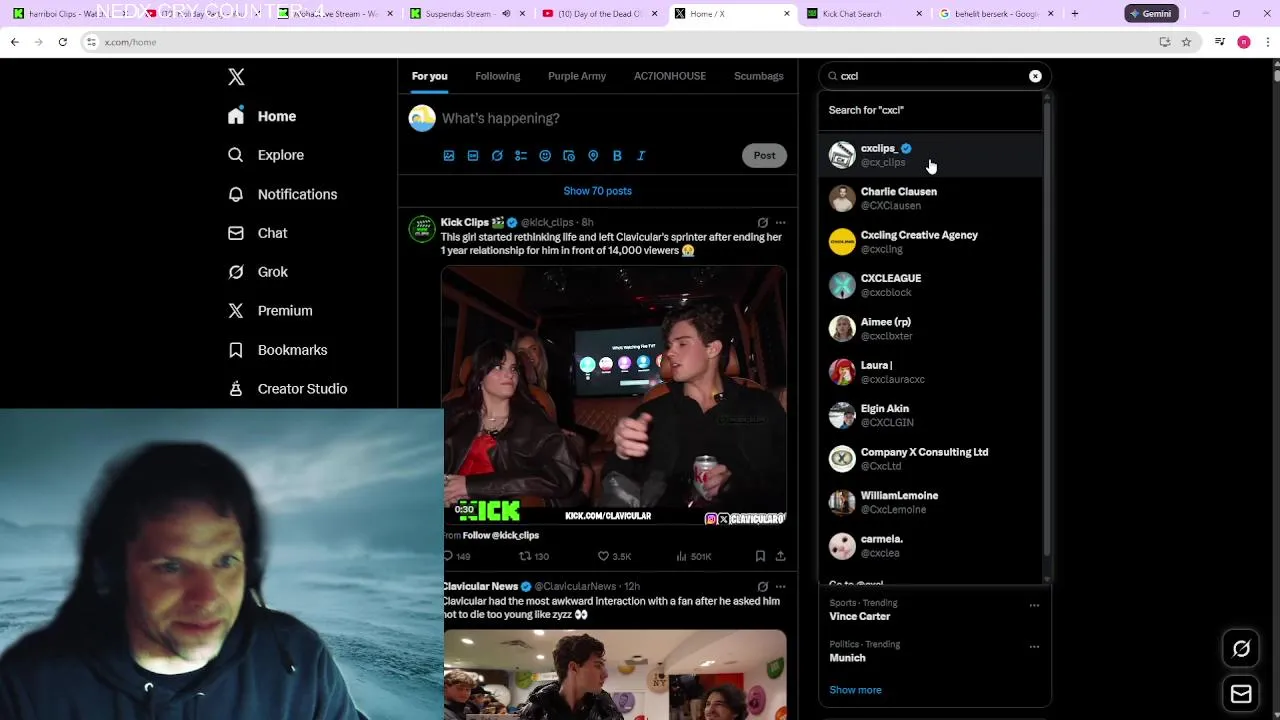1280x720 pixels.
Task: Click the Post button
Action: coord(764,155)
